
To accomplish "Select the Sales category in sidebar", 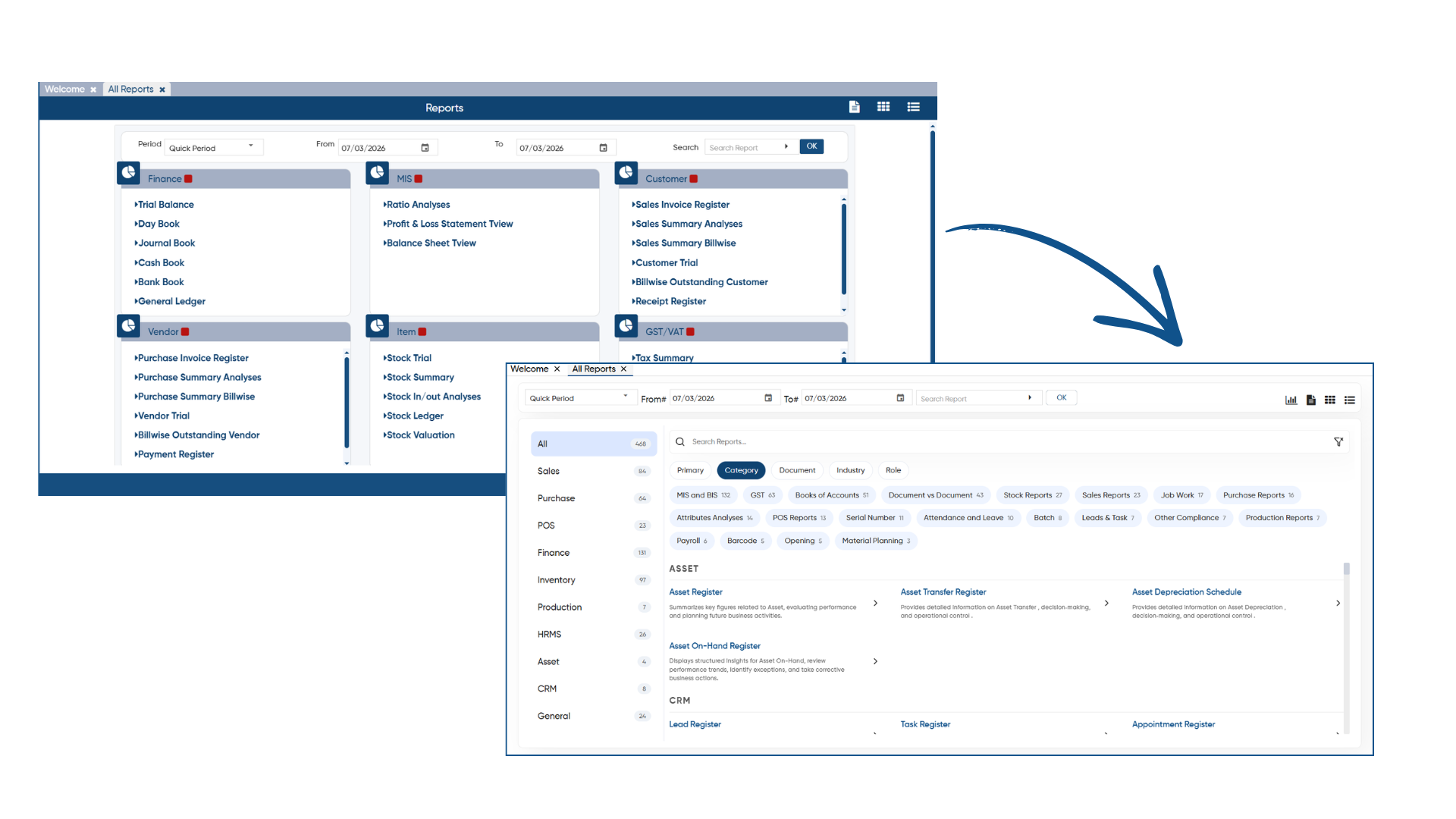I will [x=593, y=471].
